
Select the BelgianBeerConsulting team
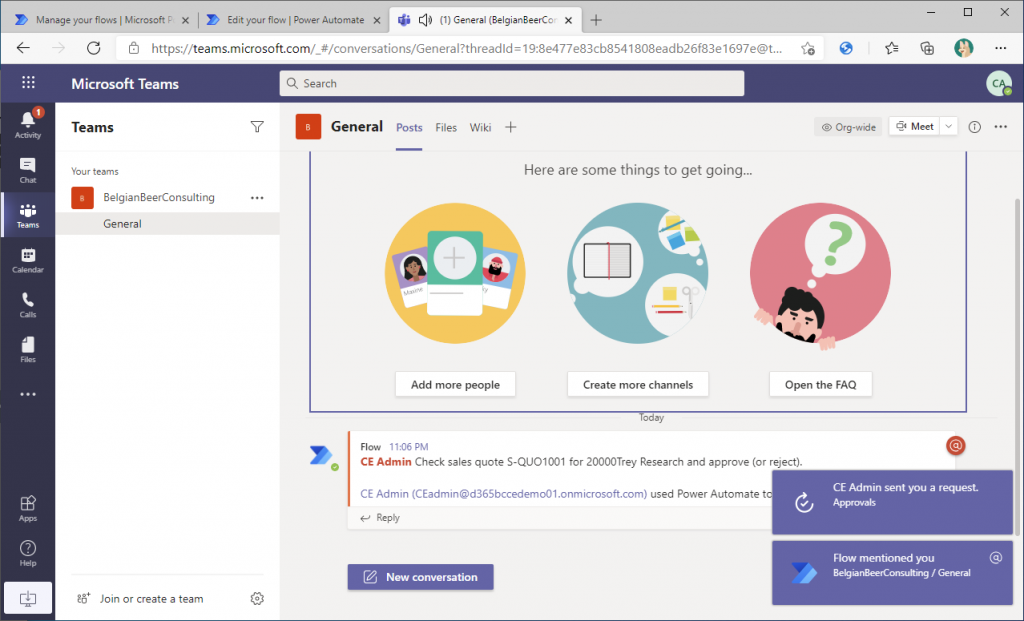click(159, 197)
